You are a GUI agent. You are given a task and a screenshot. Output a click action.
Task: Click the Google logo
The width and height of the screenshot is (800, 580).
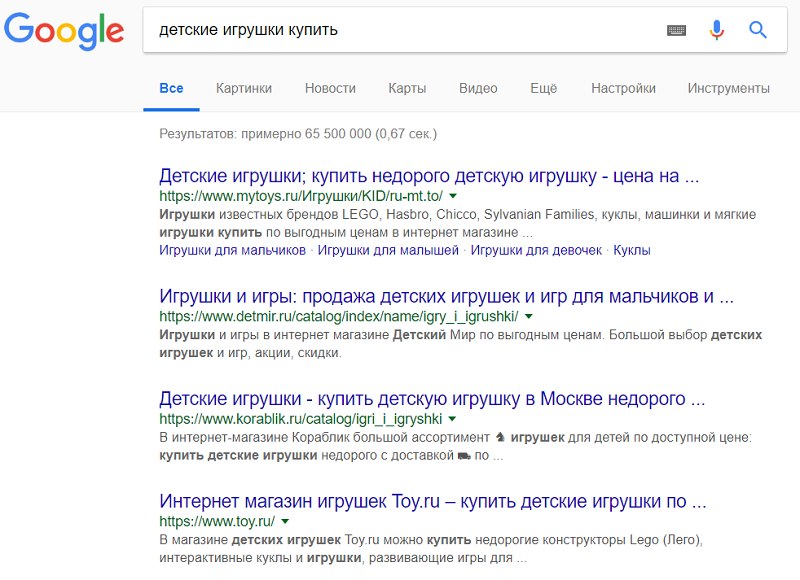[x=64, y=31]
